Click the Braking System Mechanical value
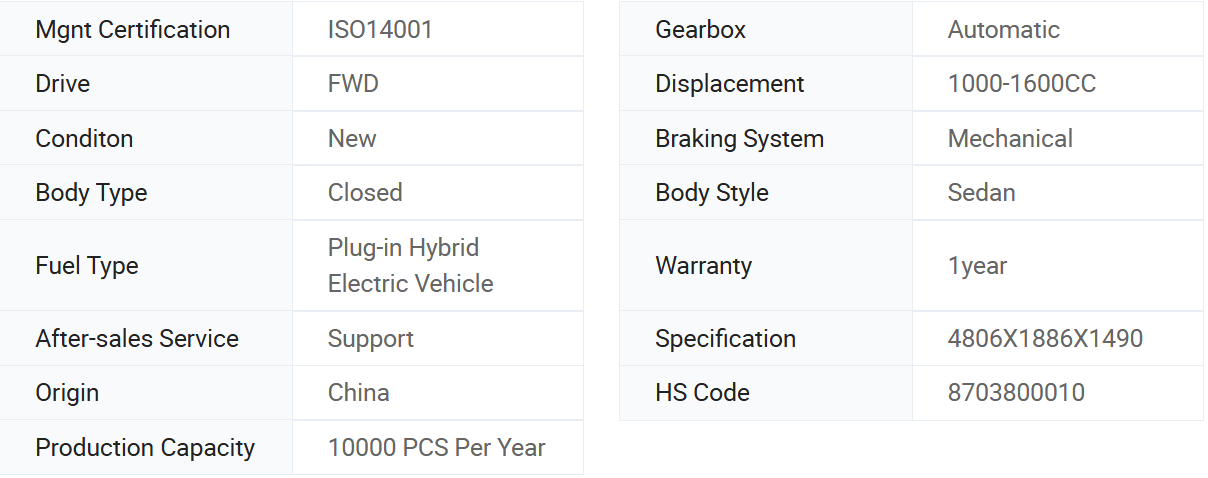 (x=1010, y=138)
